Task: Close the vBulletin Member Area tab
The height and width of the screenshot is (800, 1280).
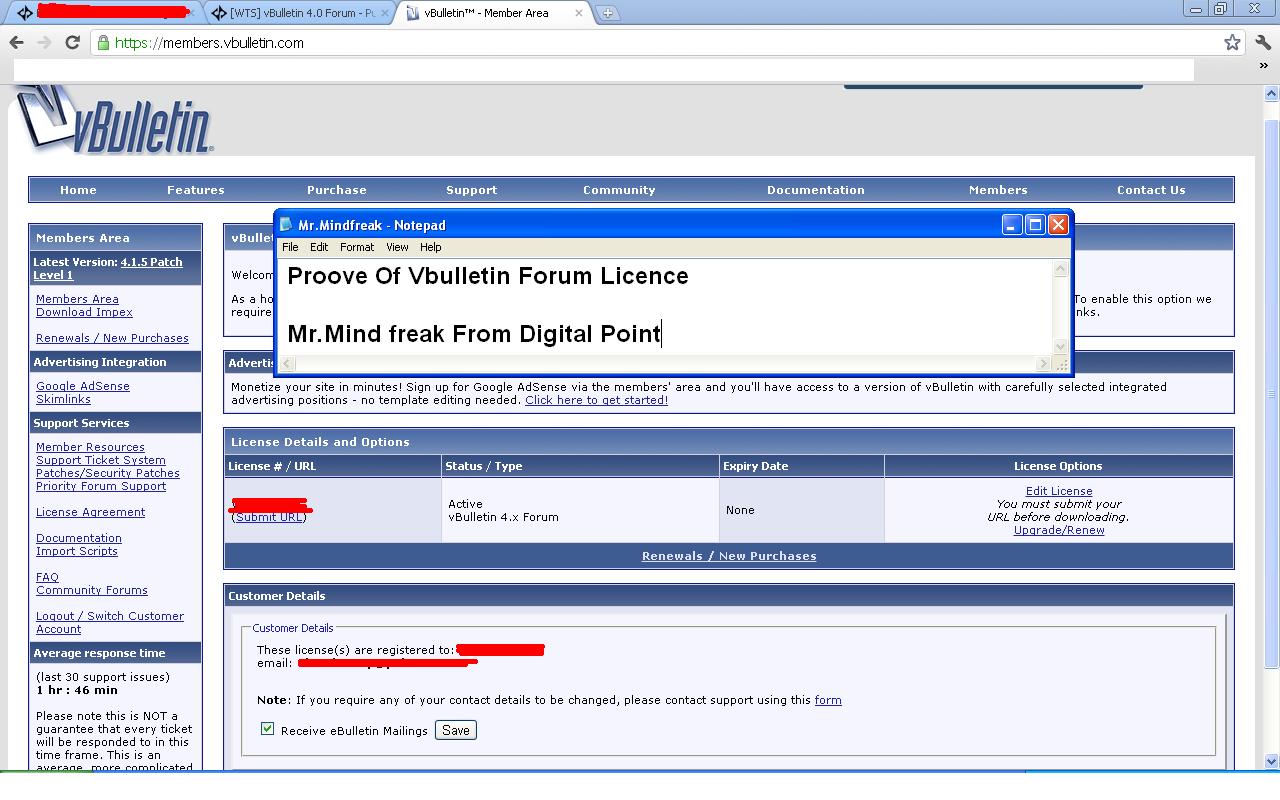Action: tap(579, 13)
